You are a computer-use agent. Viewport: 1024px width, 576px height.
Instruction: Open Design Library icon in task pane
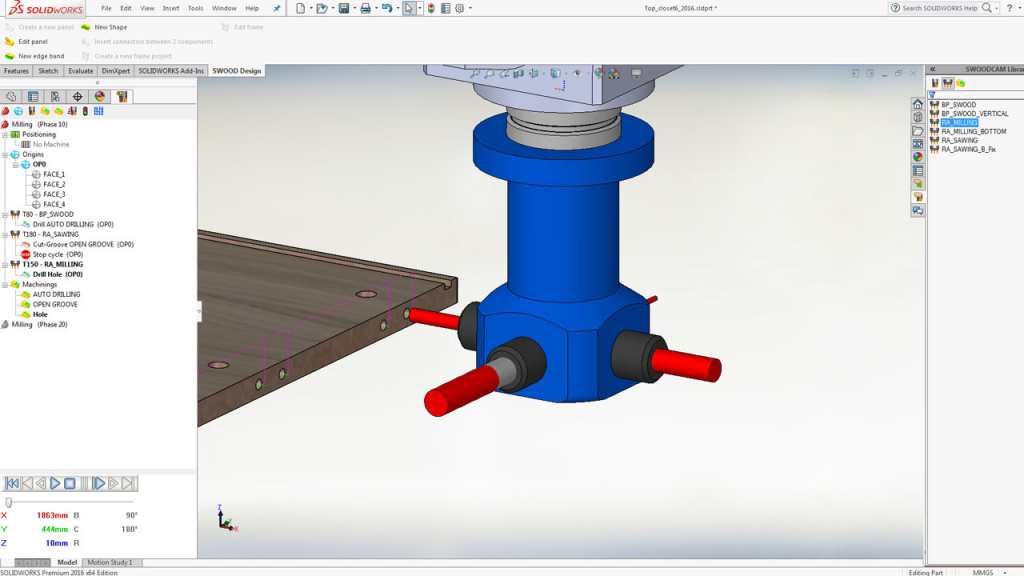[x=918, y=117]
